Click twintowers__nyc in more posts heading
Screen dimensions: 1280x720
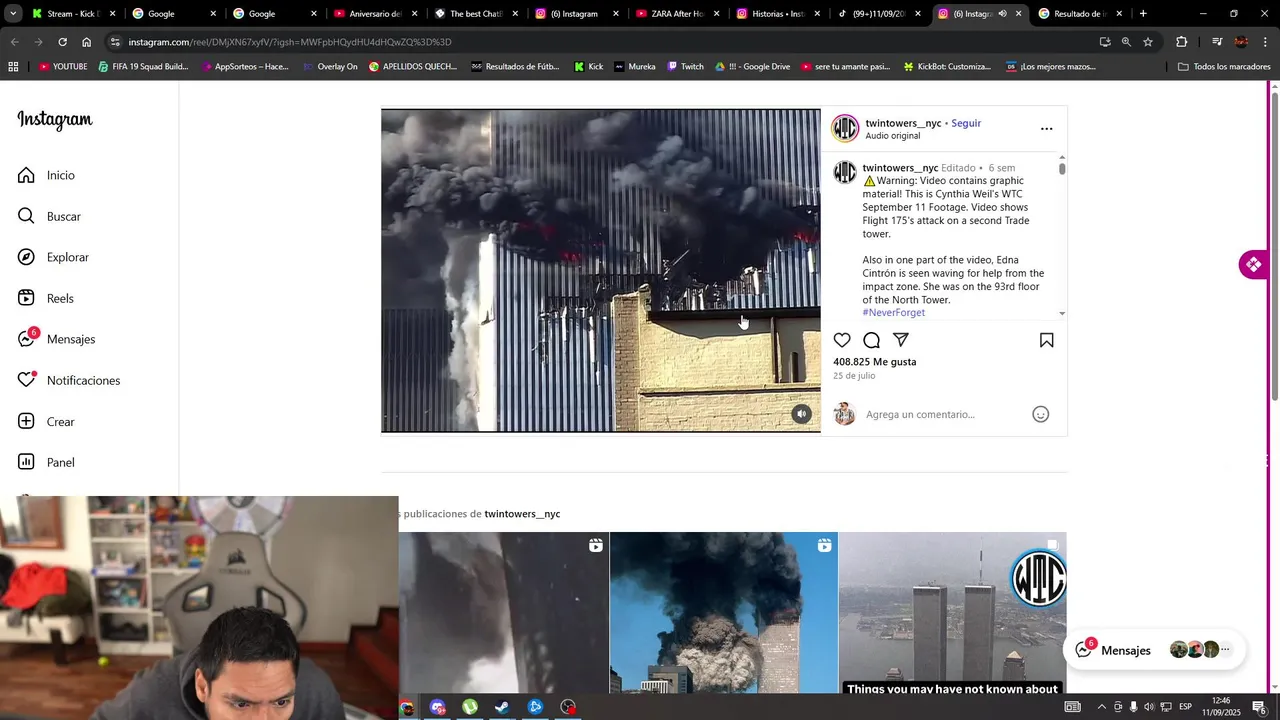(x=522, y=514)
